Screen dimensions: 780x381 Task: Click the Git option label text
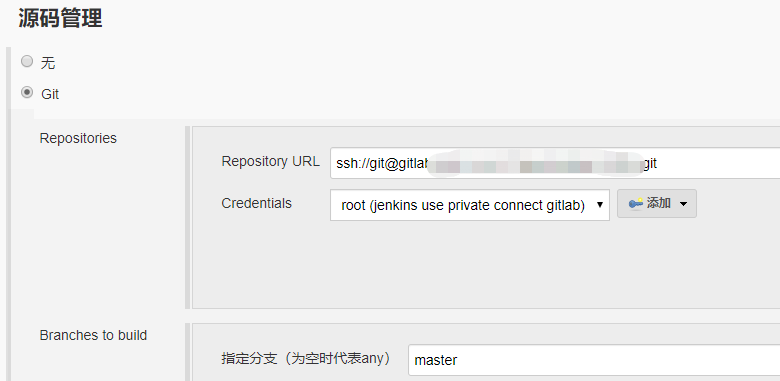coord(50,94)
